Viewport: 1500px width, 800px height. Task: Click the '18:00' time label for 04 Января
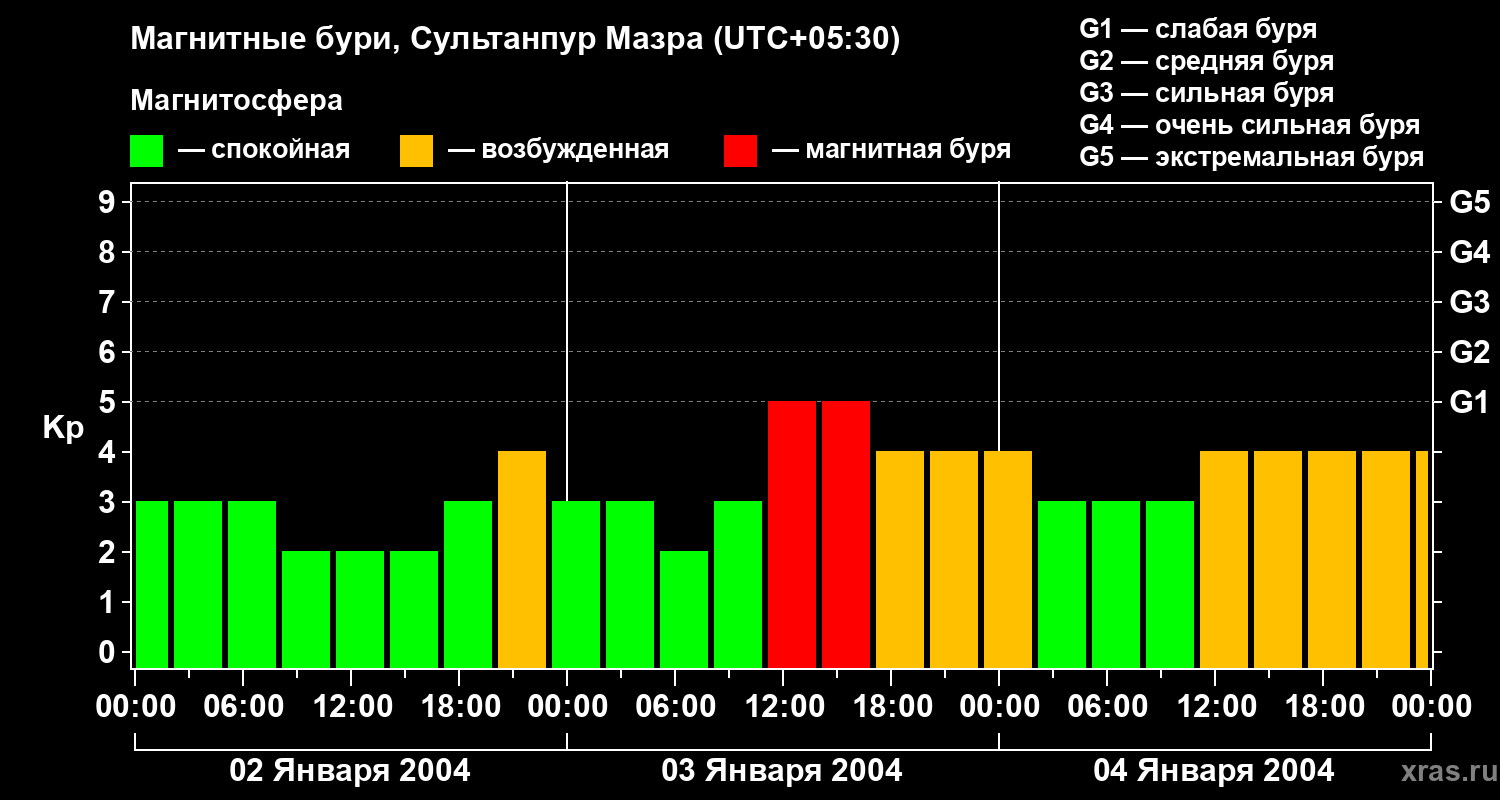coord(1323,706)
